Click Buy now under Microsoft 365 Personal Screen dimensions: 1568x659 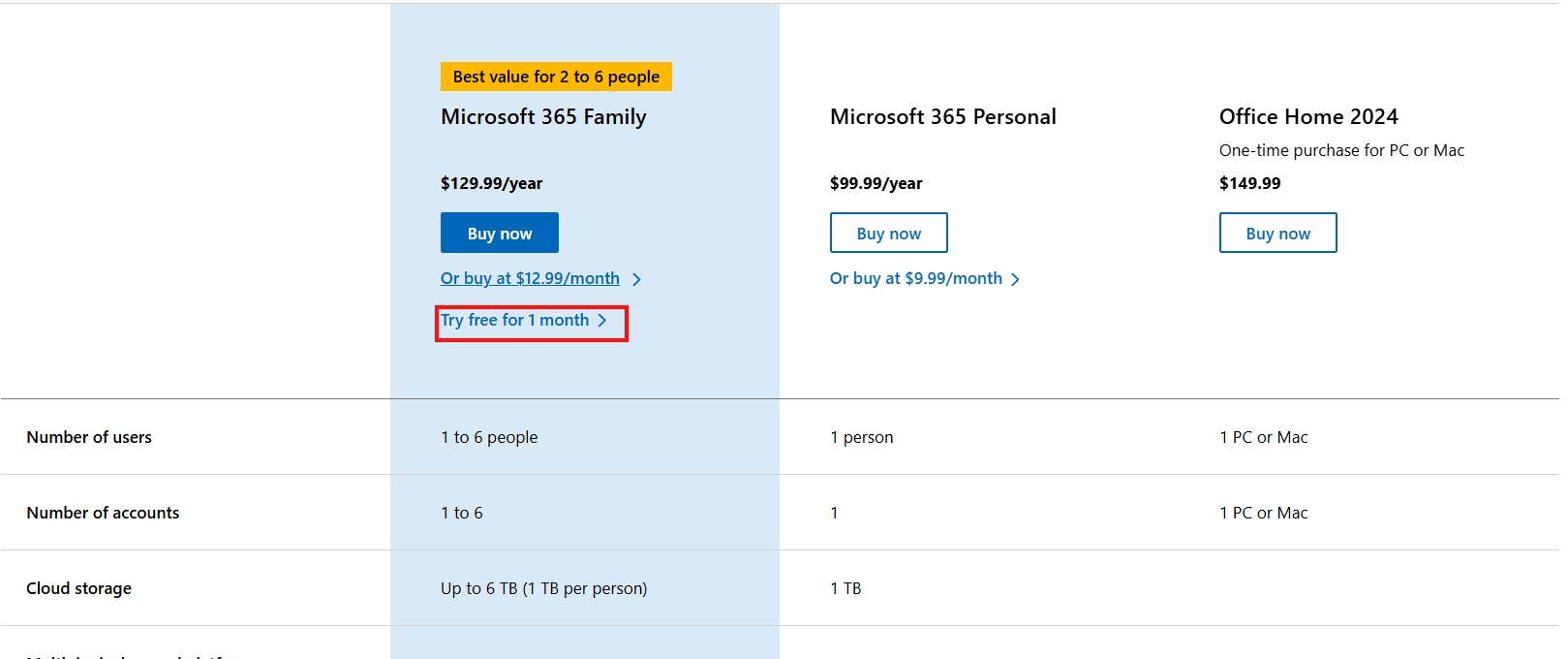point(888,233)
